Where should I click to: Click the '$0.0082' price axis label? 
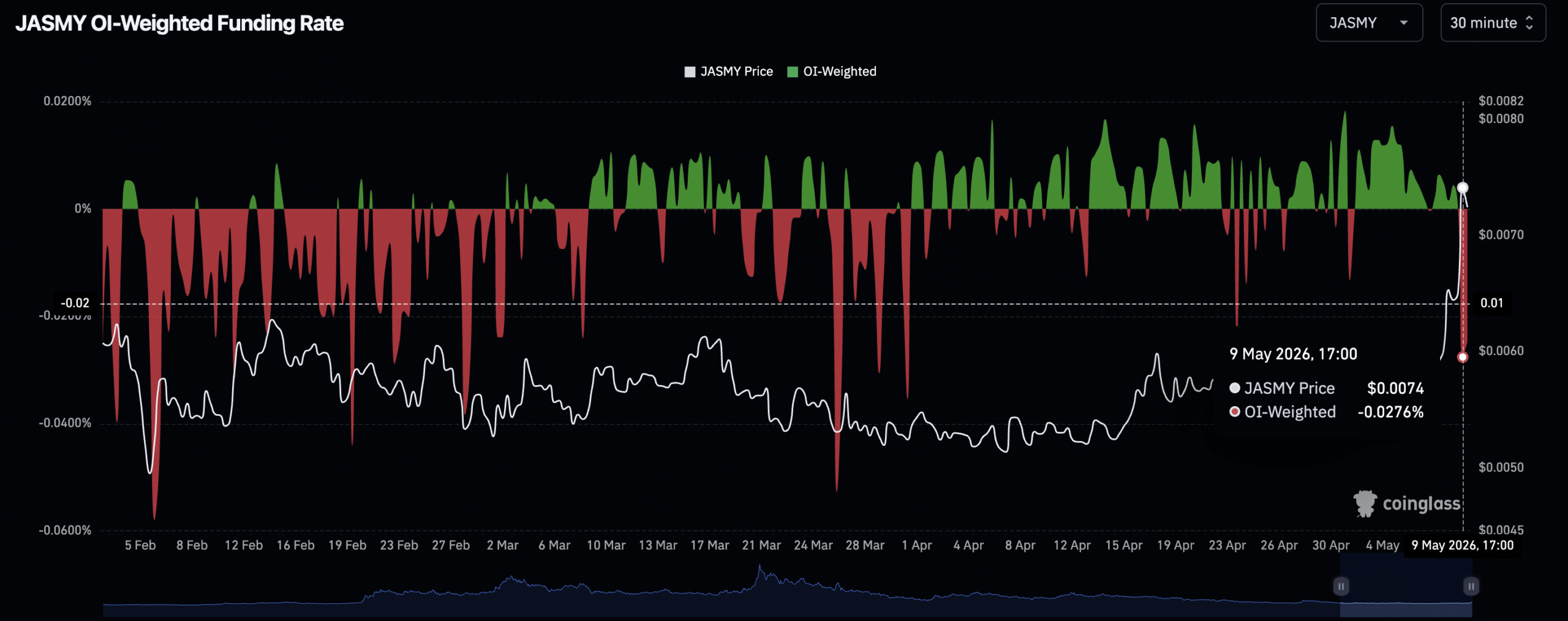[1501, 101]
